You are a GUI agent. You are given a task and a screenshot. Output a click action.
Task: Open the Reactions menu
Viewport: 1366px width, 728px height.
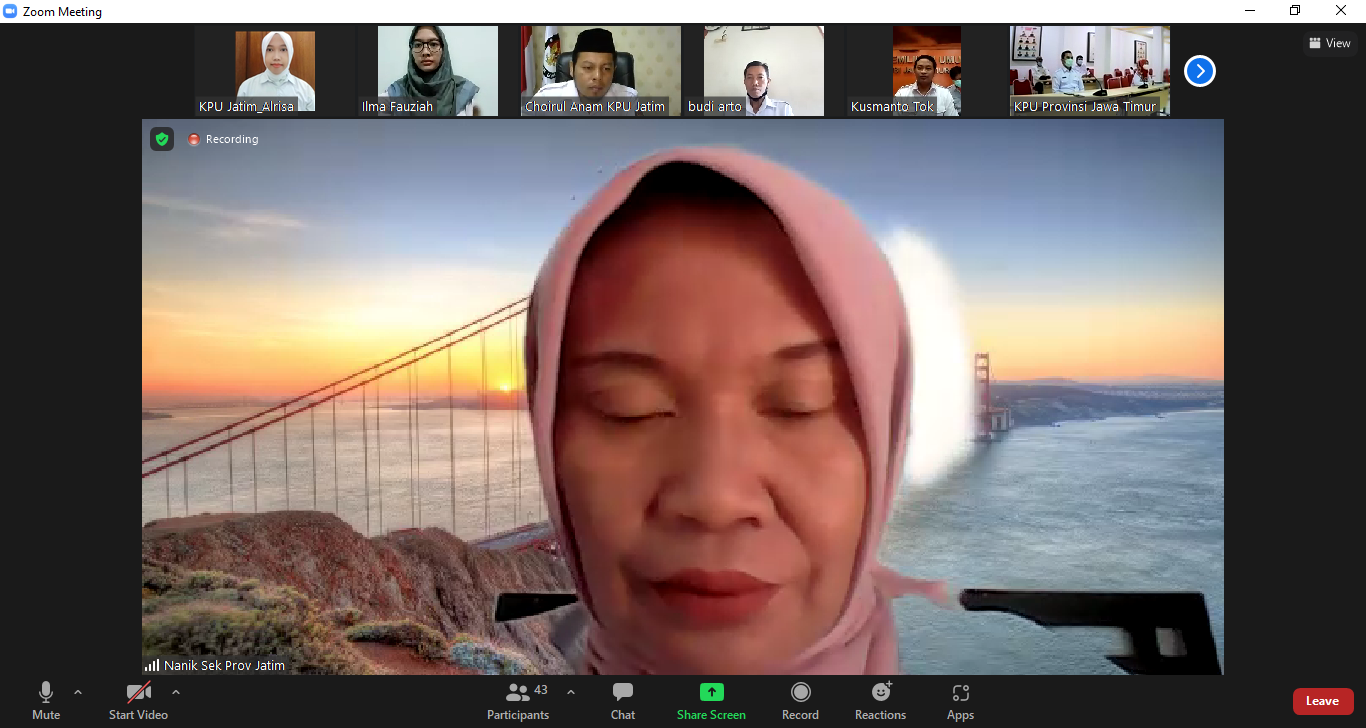880,701
